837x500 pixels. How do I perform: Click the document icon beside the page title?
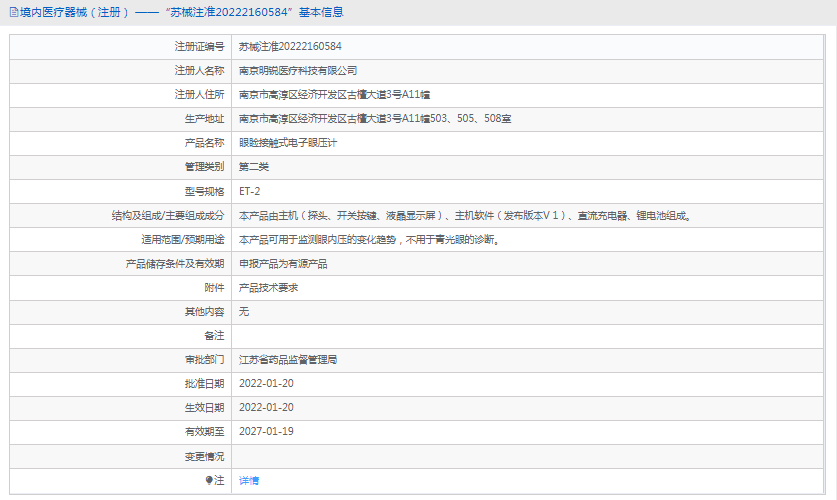pos(14,12)
